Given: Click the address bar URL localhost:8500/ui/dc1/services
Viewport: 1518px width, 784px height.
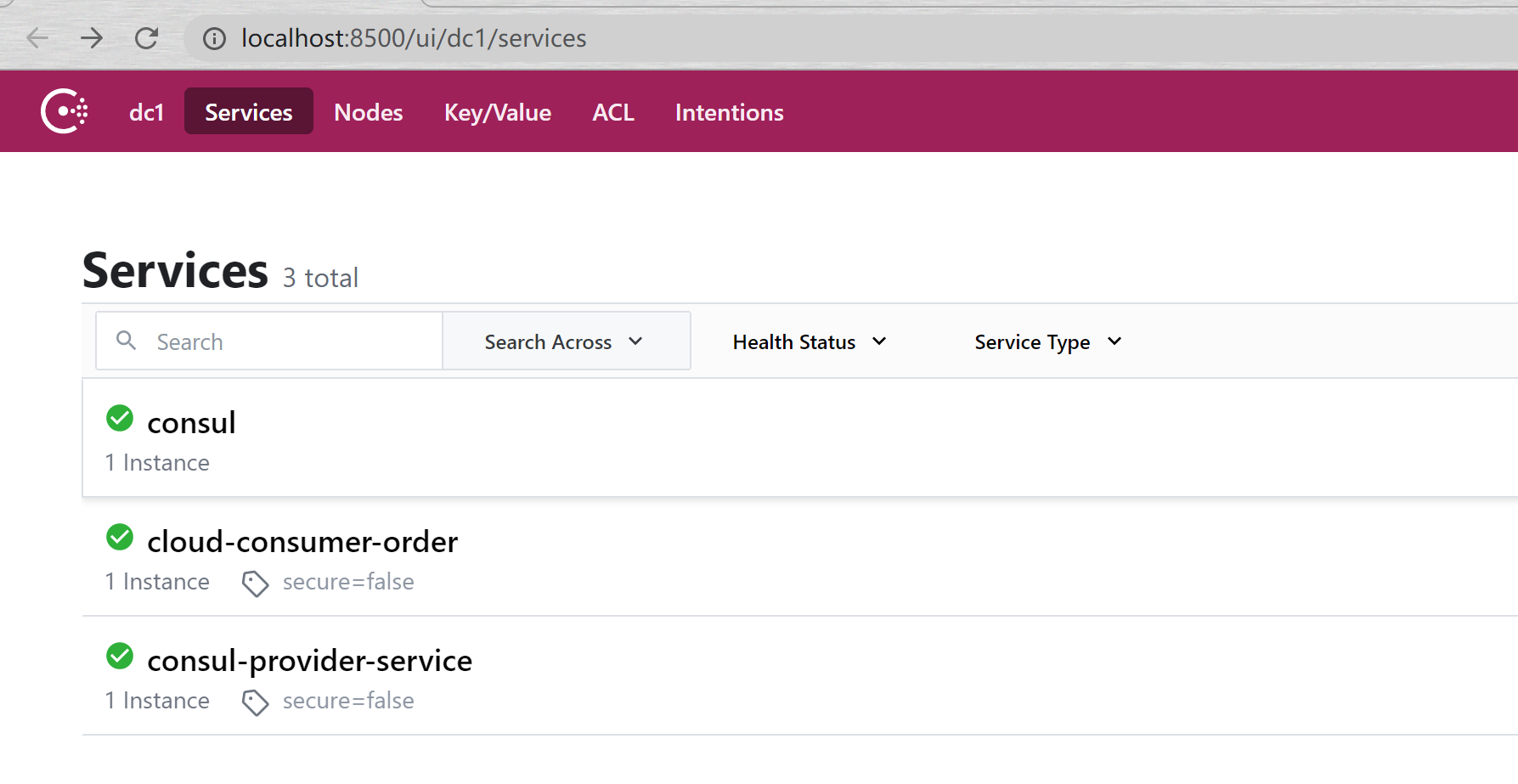Looking at the screenshot, I should pos(414,38).
